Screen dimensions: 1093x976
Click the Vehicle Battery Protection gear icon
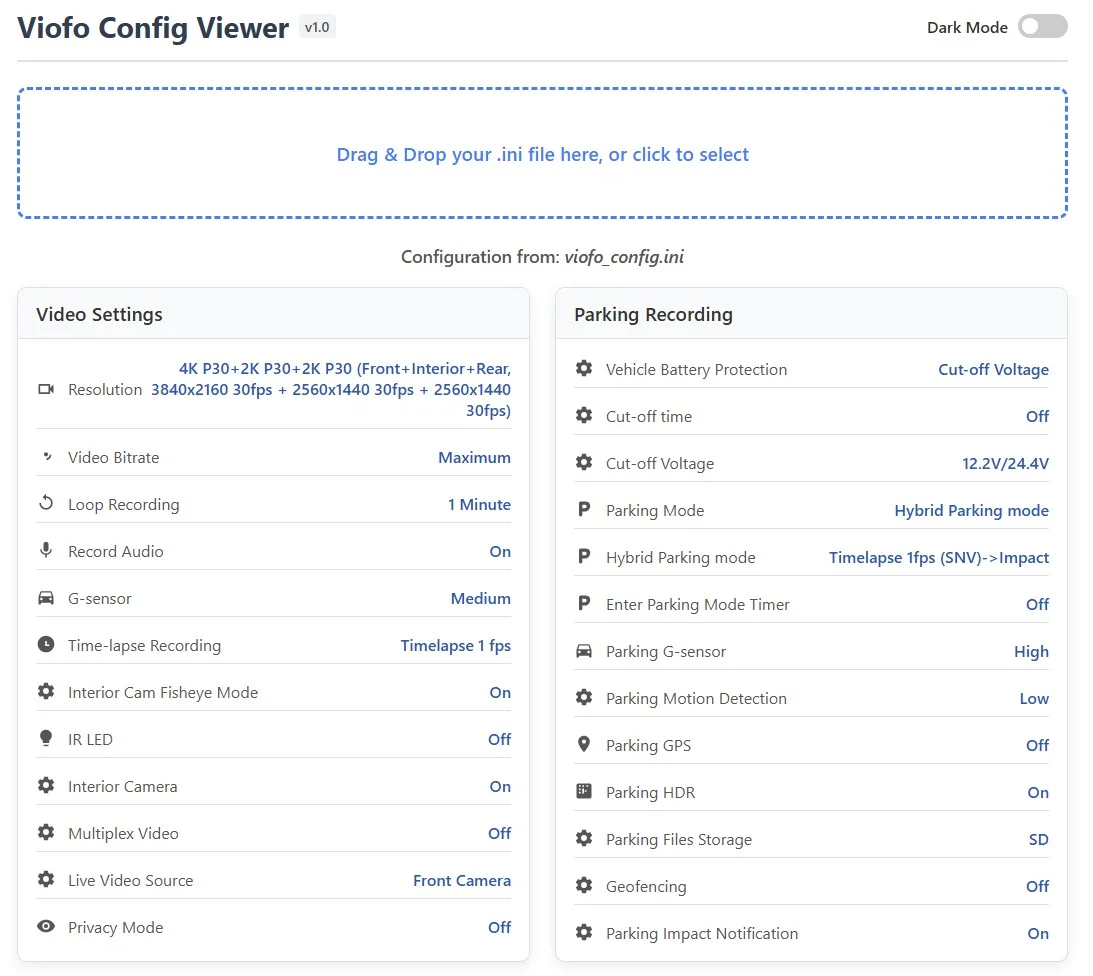pos(584,368)
